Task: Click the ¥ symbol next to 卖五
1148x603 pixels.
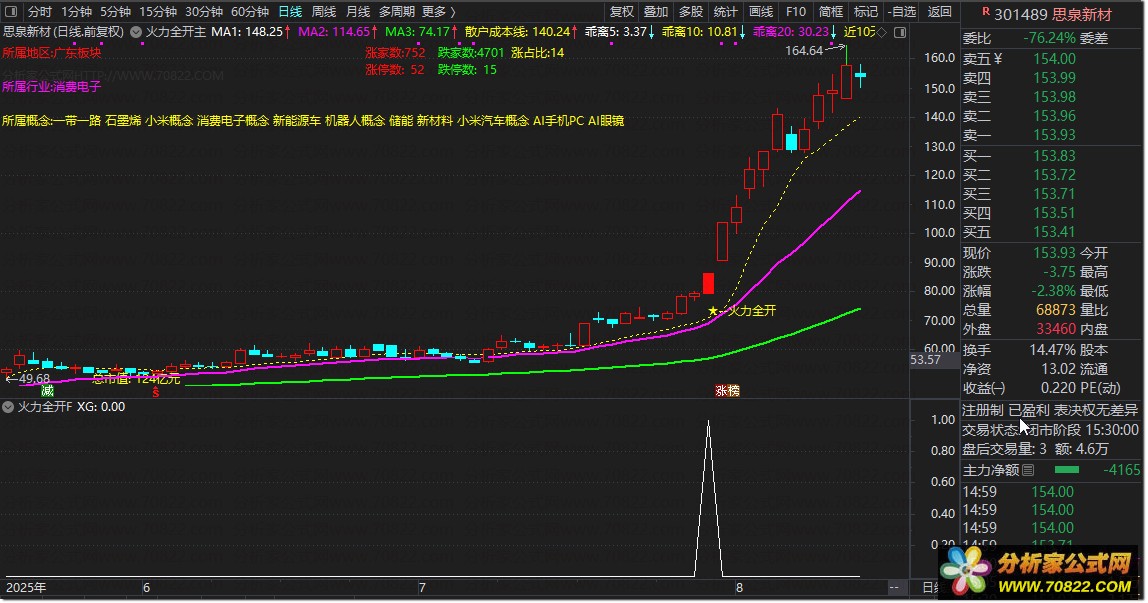Action: pyautogui.click(x=998, y=59)
